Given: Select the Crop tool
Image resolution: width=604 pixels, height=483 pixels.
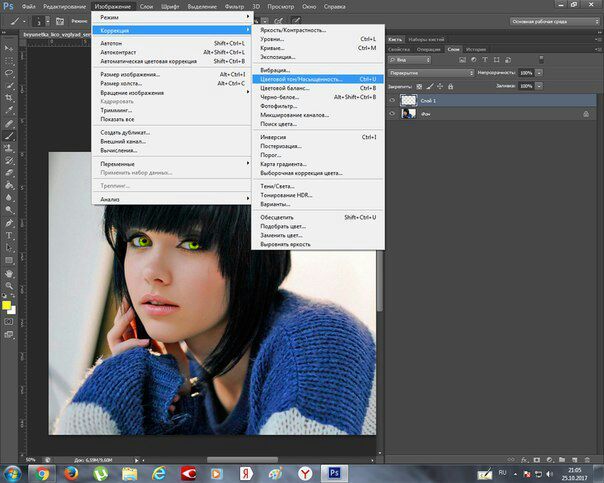Looking at the screenshot, I should pyautogui.click(x=9, y=97).
